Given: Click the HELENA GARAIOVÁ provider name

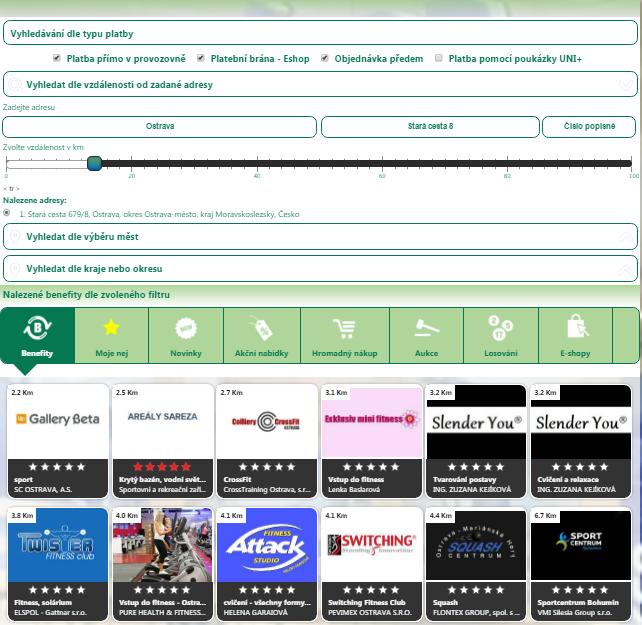Looking at the screenshot, I should 255,613.
